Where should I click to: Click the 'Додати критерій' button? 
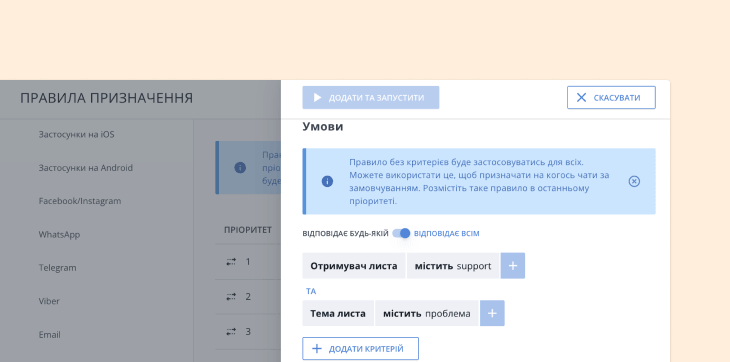point(360,349)
